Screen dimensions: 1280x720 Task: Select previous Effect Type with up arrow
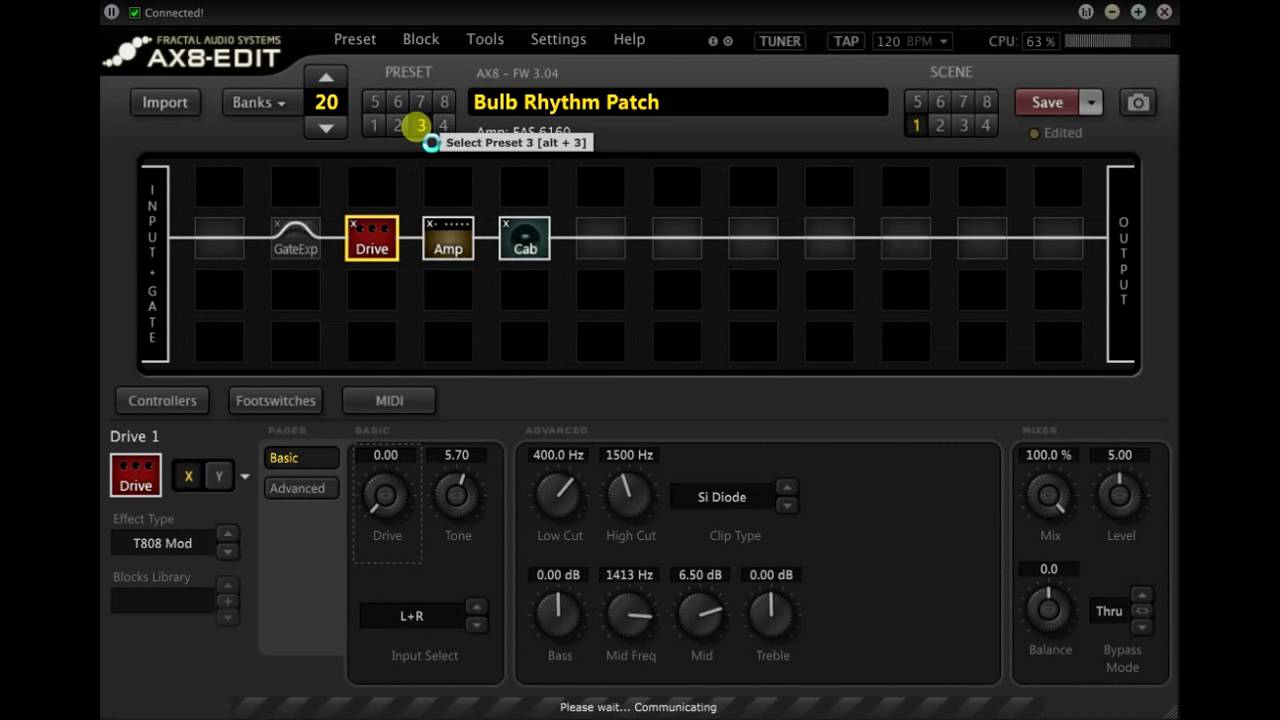[x=228, y=534]
